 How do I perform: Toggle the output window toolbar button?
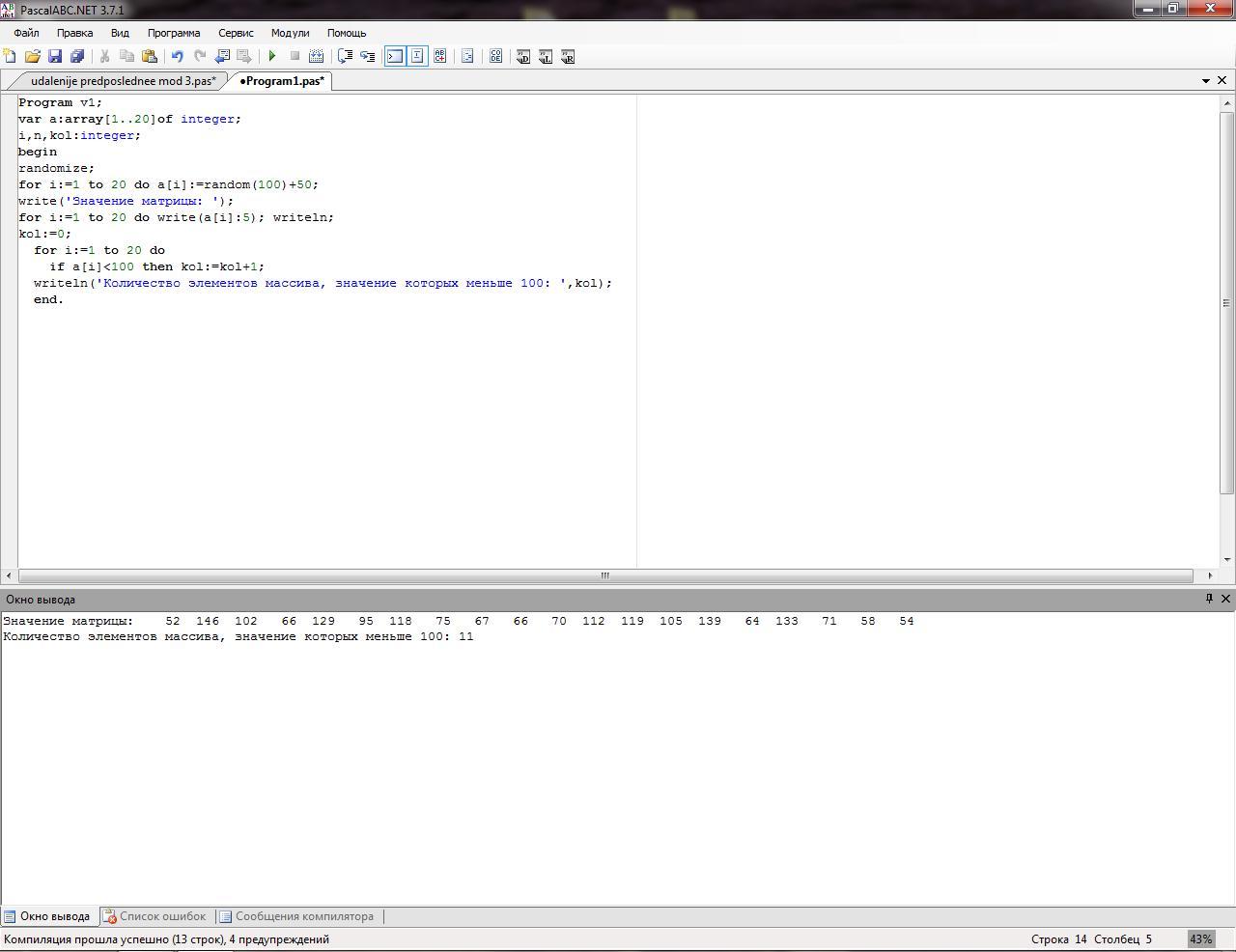(395, 57)
